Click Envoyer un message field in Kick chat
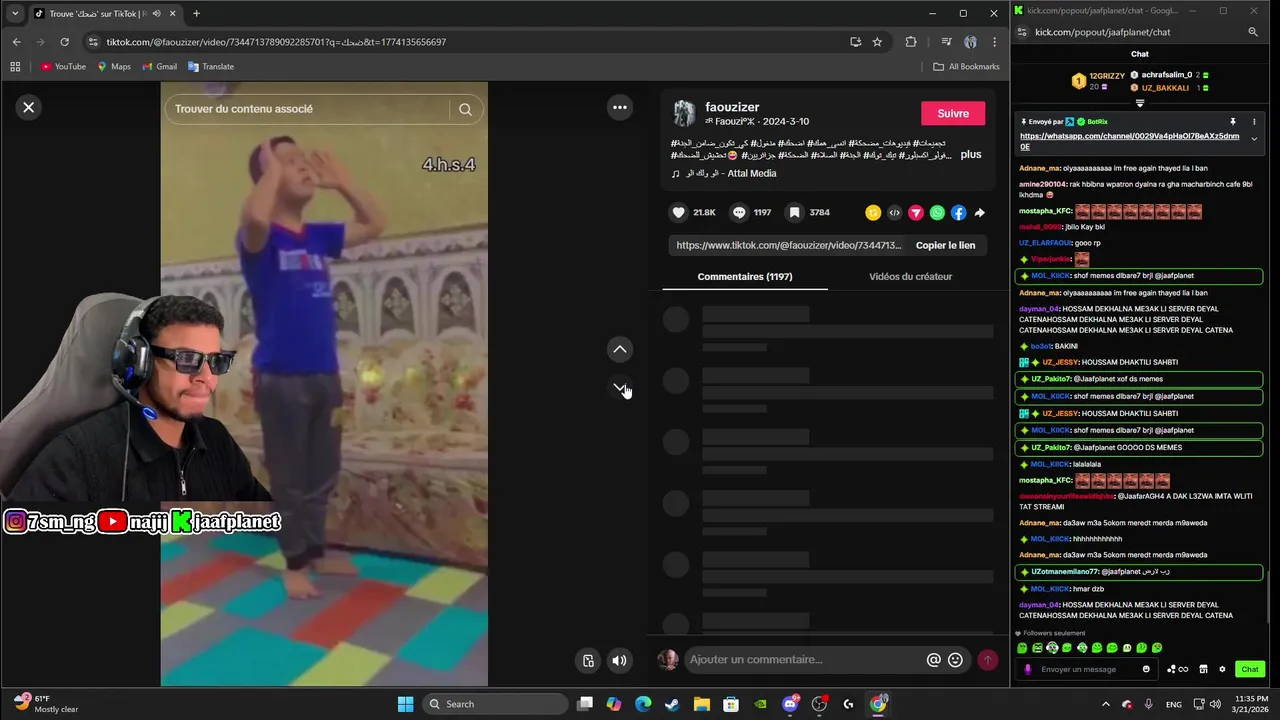 (x=1085, y=669)
